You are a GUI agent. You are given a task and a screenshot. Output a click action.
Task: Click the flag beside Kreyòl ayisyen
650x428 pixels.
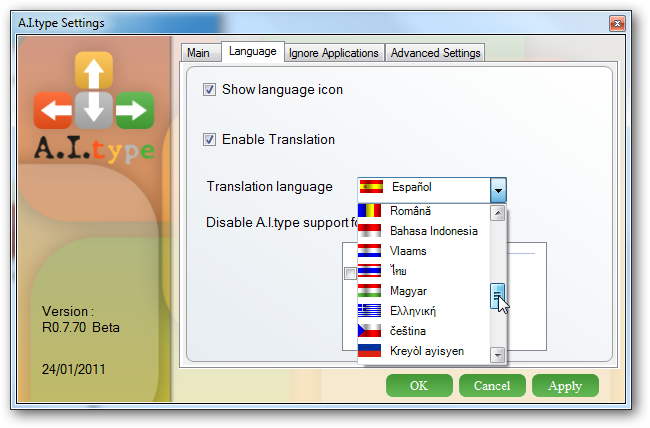pos(369,350)
